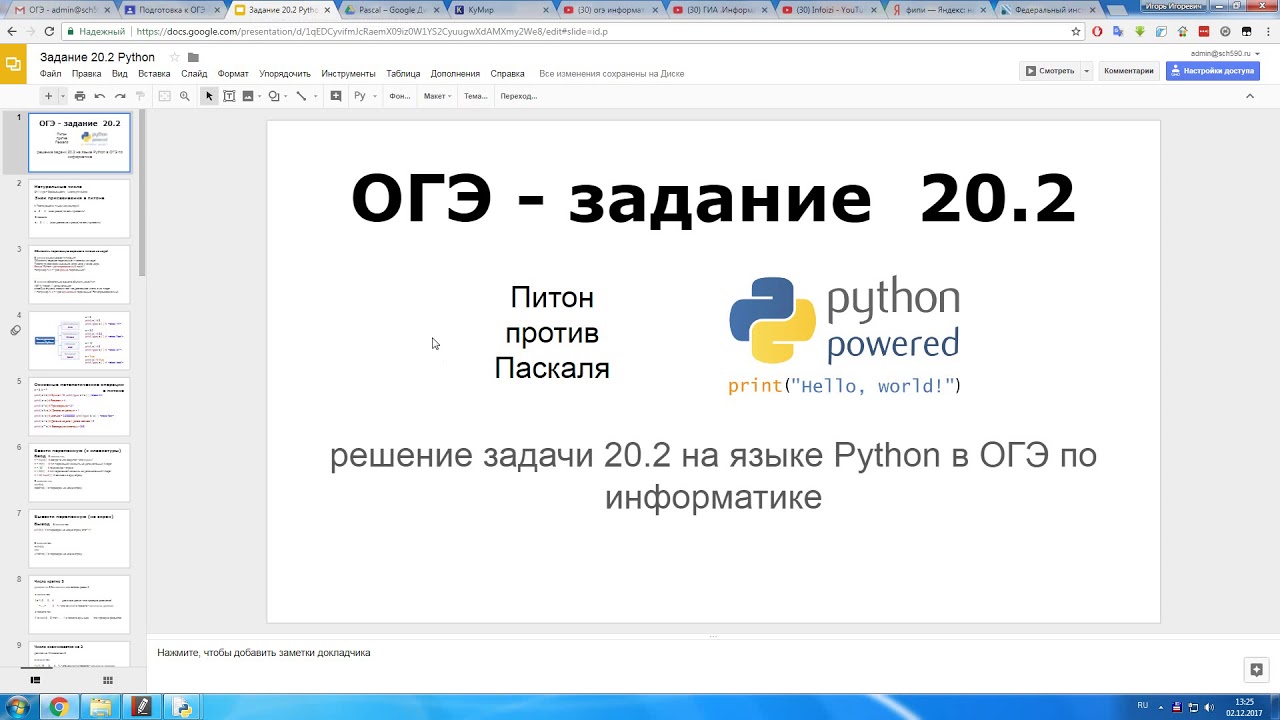This screenshot has height=720, width=1280.
Task: Click the insert image icon
Action: (247, 96)
